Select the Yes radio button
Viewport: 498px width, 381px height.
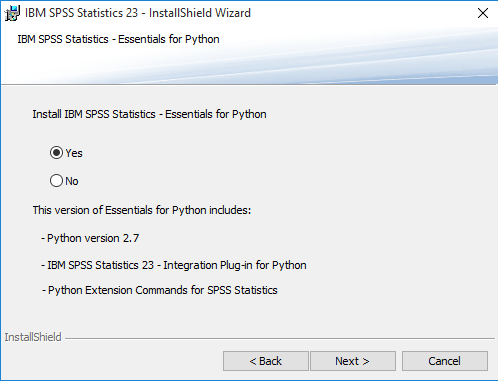pos(56,153)
